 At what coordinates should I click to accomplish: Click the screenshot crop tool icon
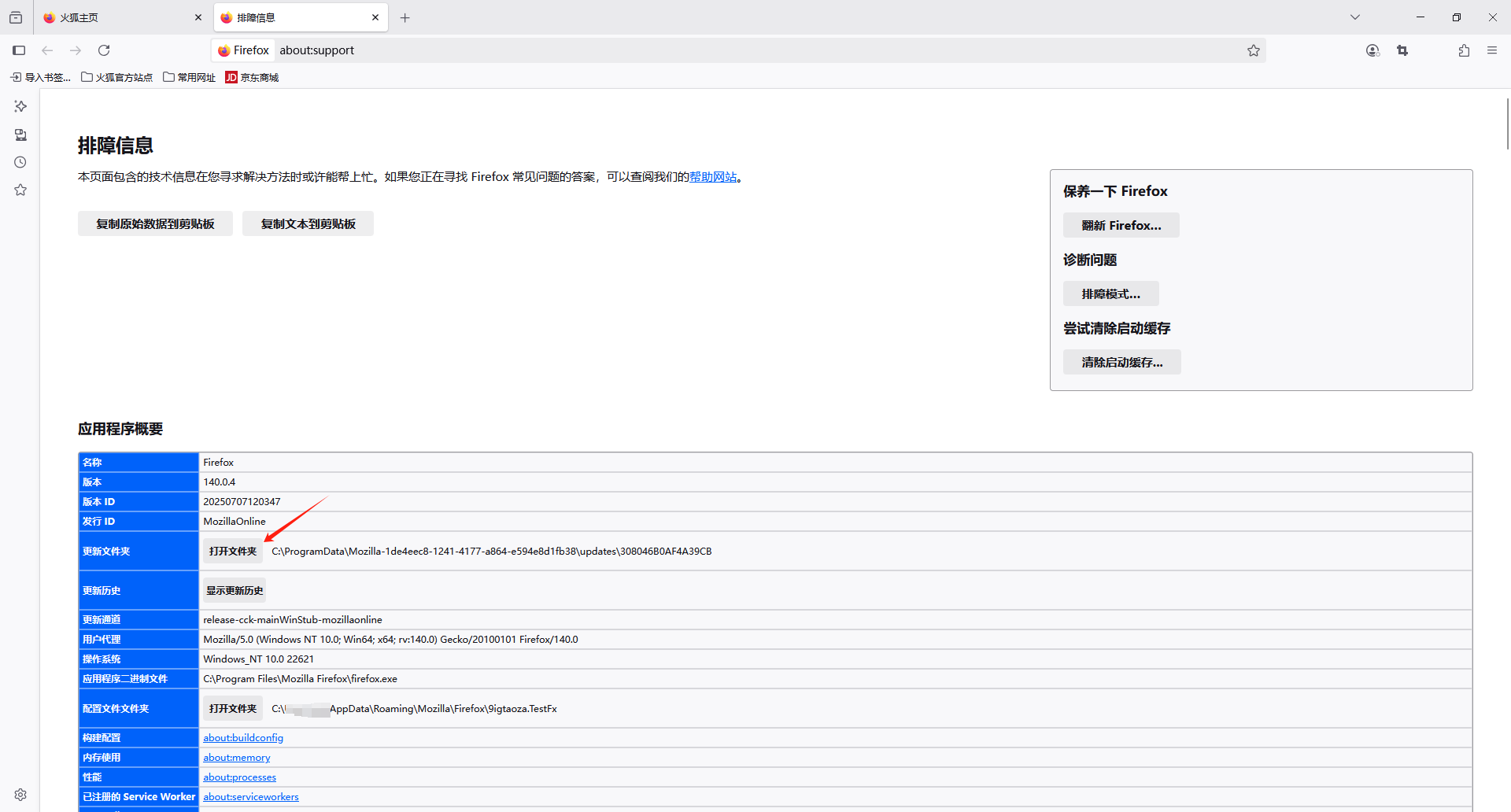(x=1402, y=50)
